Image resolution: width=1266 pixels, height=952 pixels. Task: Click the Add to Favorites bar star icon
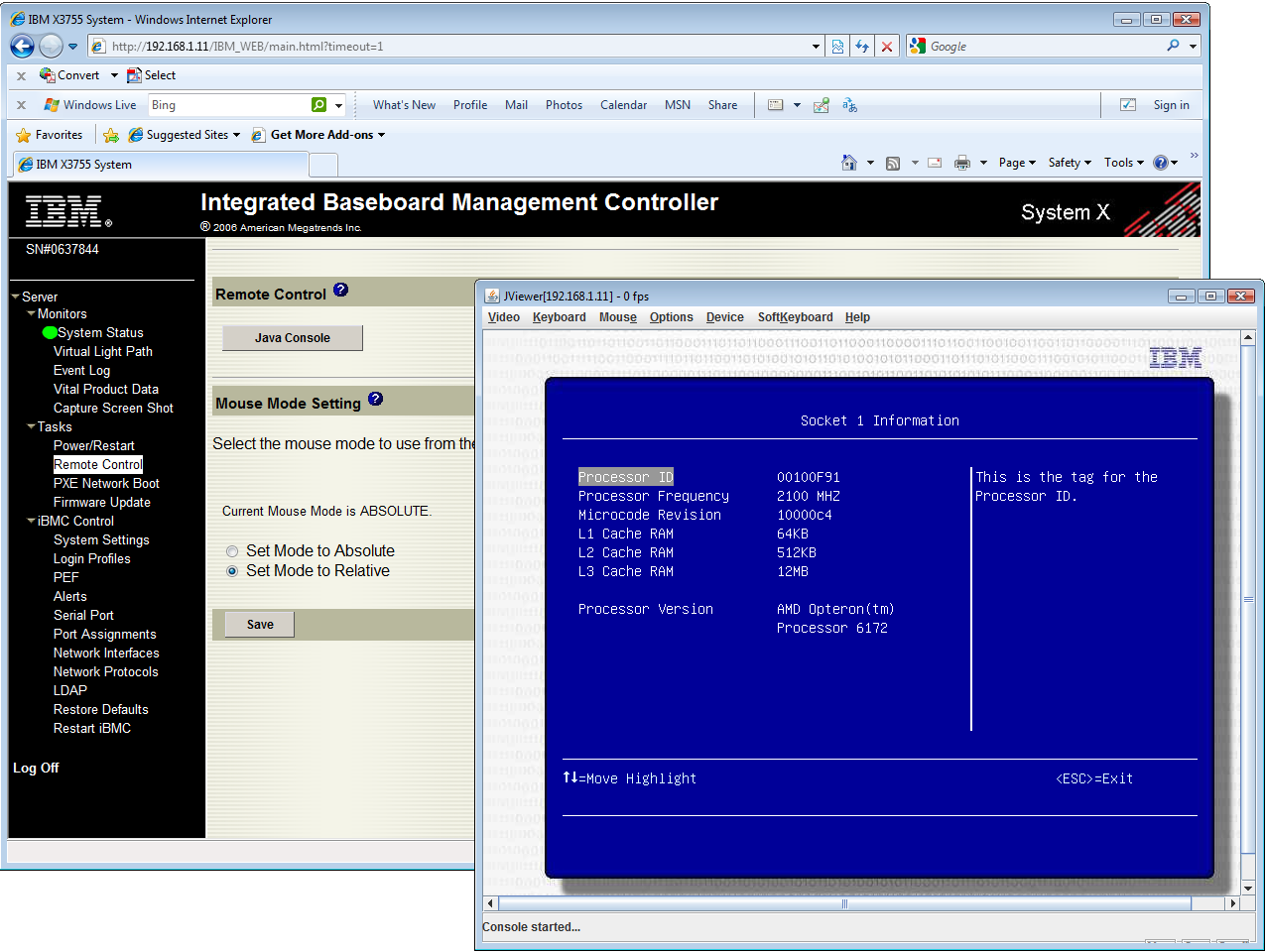pos(111,135)
